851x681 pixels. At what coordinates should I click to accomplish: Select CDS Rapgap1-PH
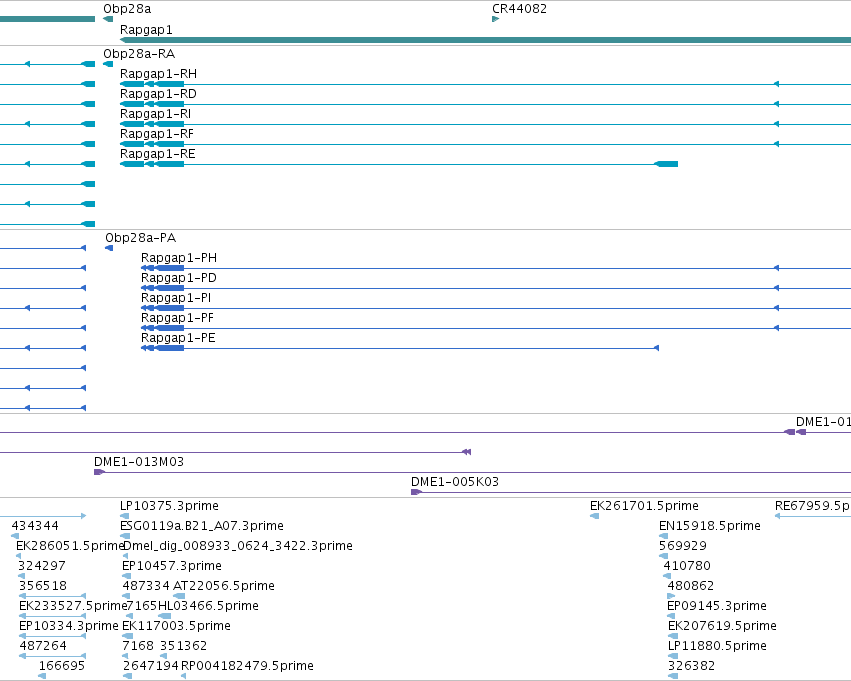pos(179,258)
